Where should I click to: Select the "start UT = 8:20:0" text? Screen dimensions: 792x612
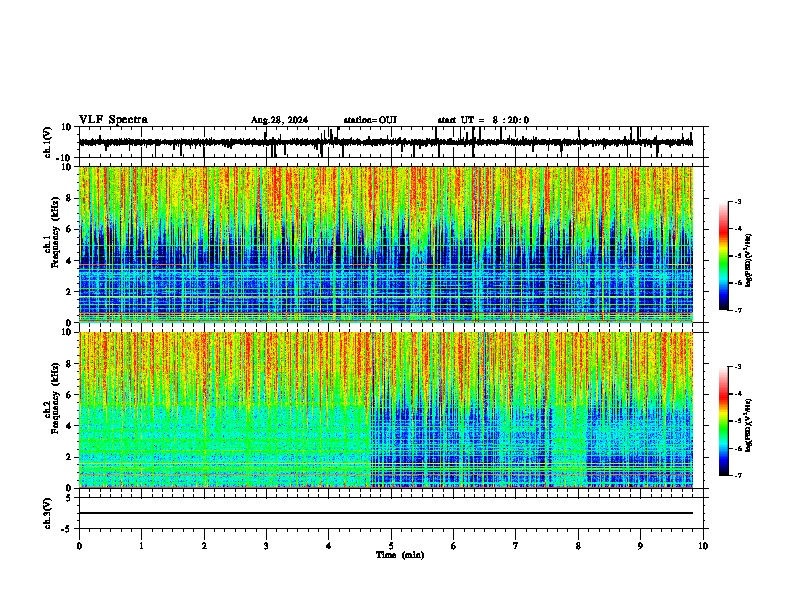[x=483, y=120]
